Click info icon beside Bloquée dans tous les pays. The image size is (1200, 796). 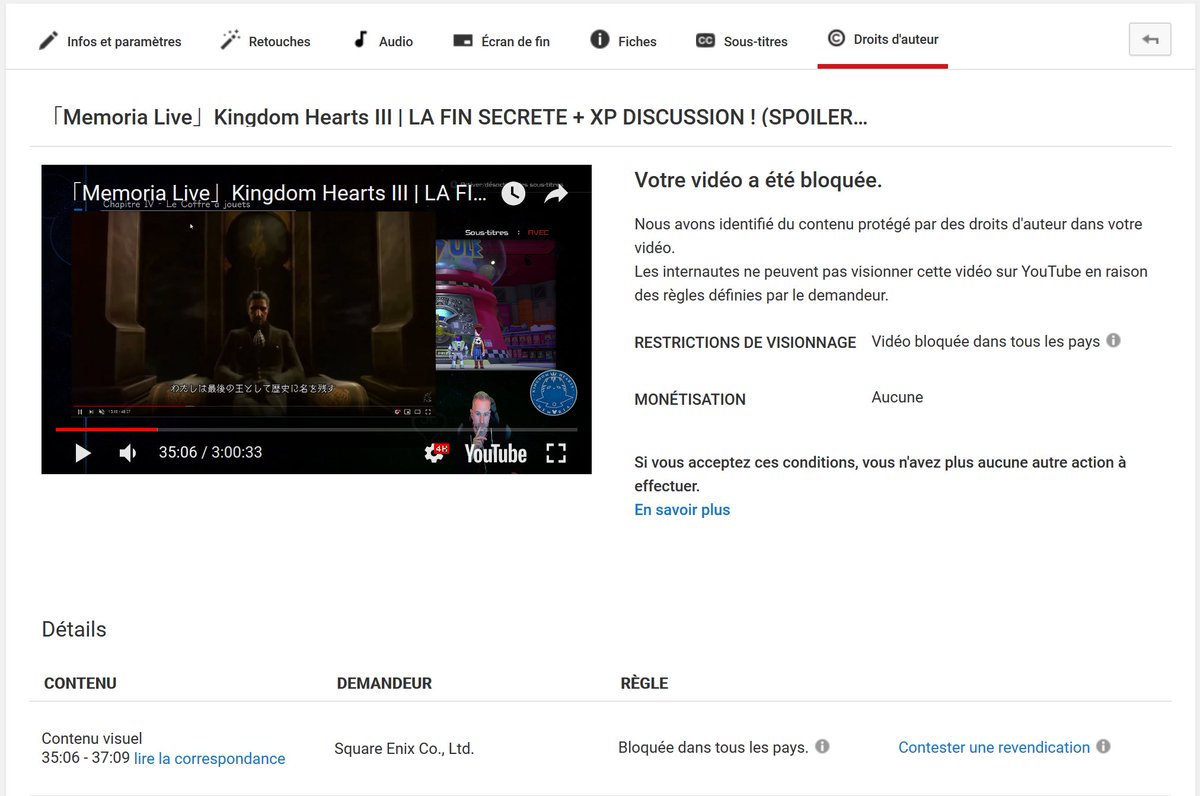coord(822,747)
